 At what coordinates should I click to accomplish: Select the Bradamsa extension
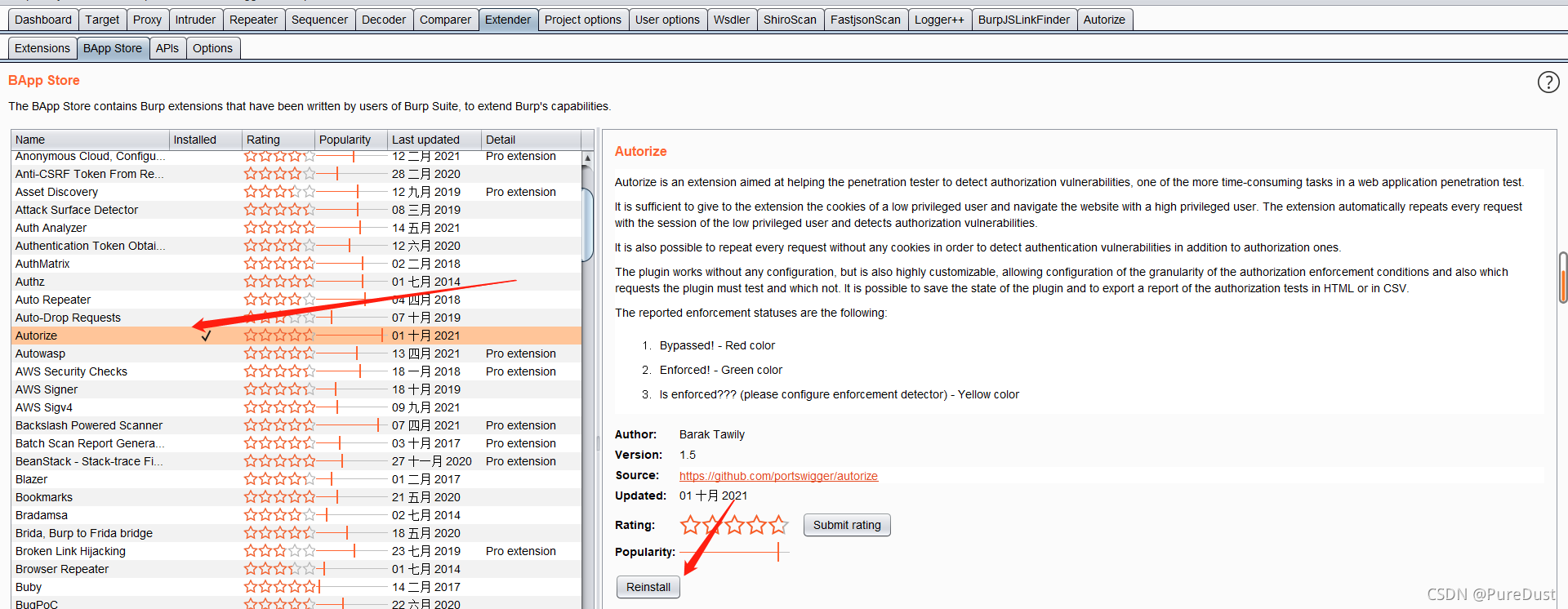(42, 515)
